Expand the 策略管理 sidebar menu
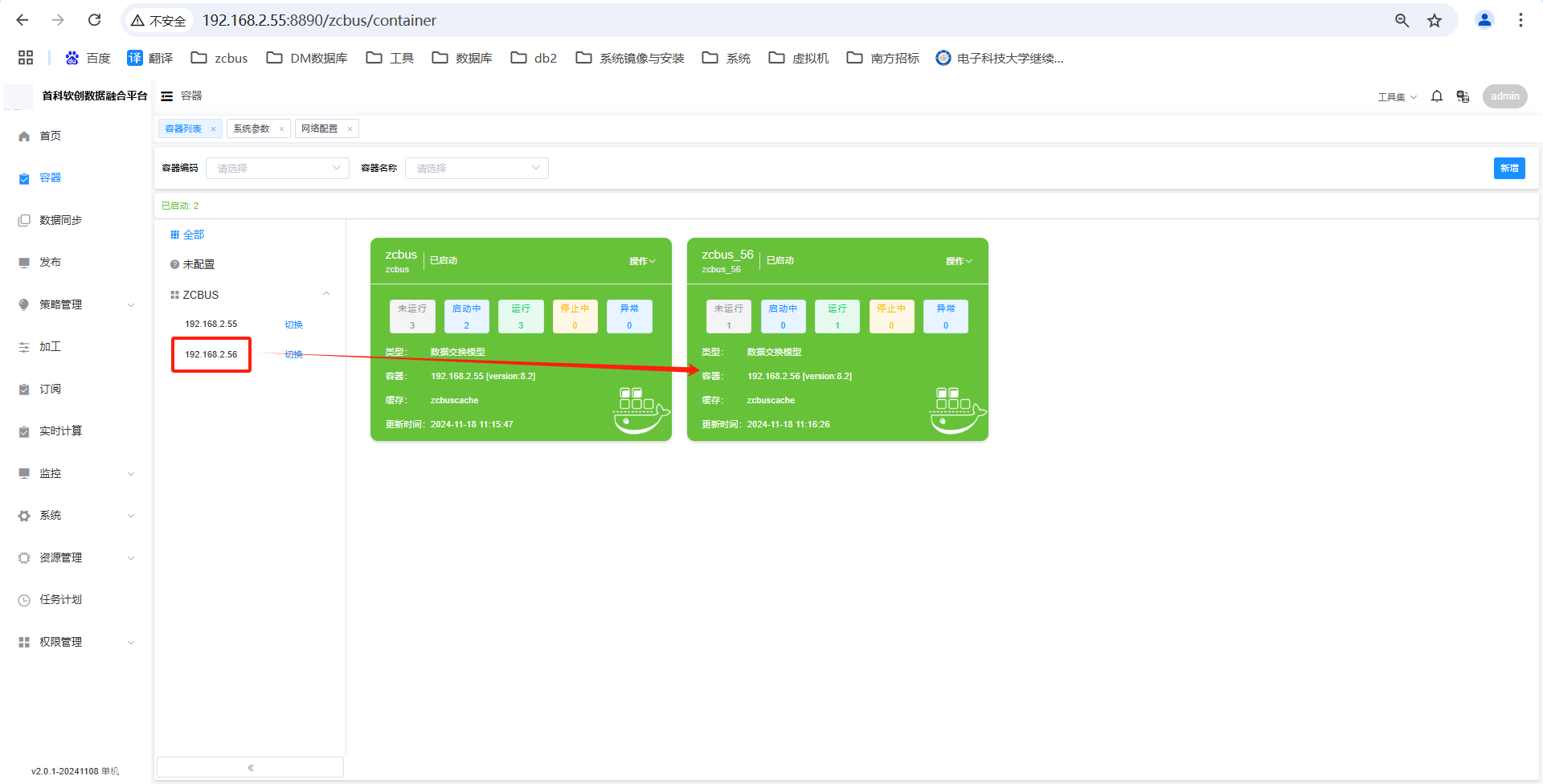 (x=76, y=304)
